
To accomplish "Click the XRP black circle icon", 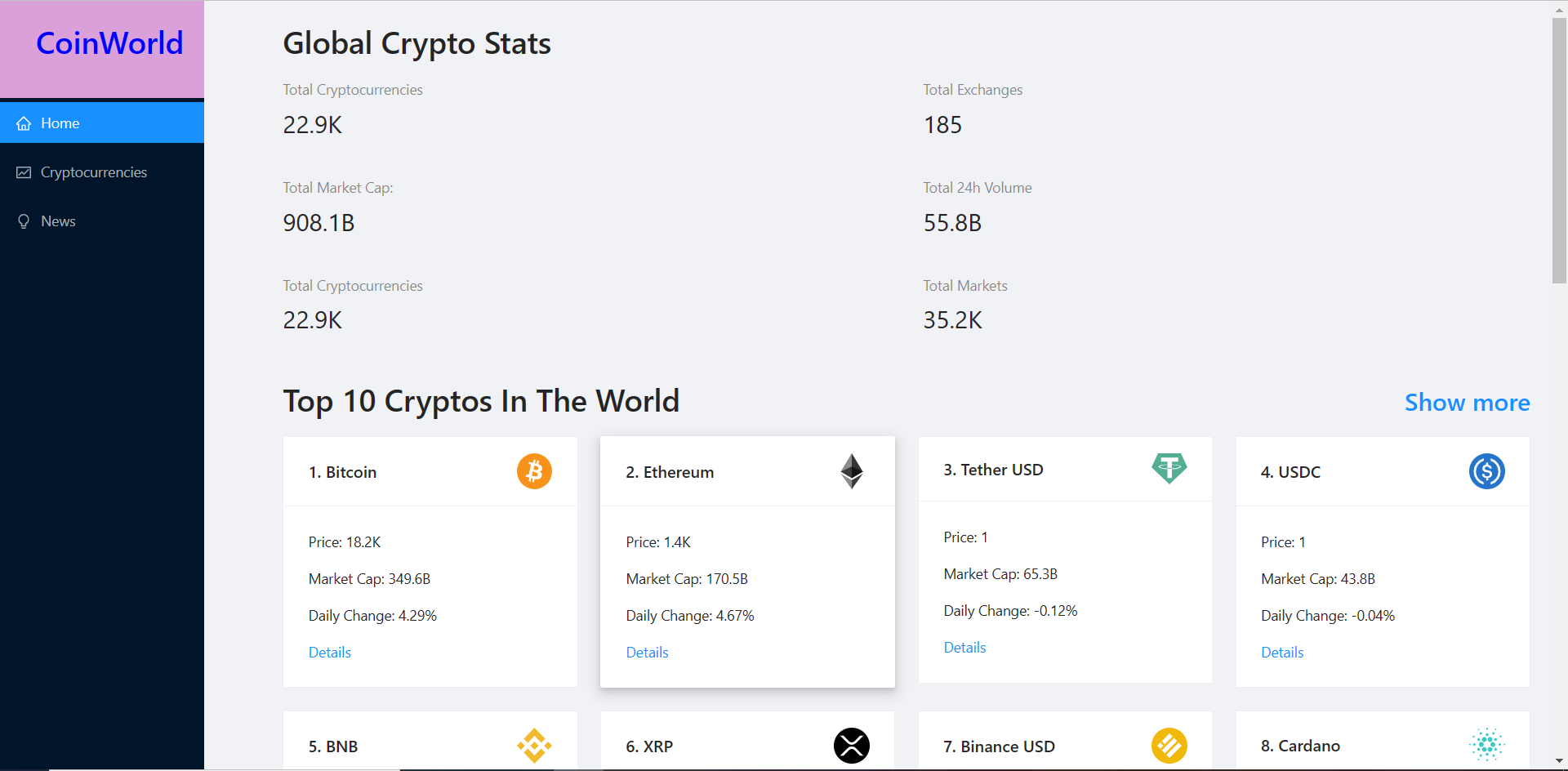I will tap(852, 745).
